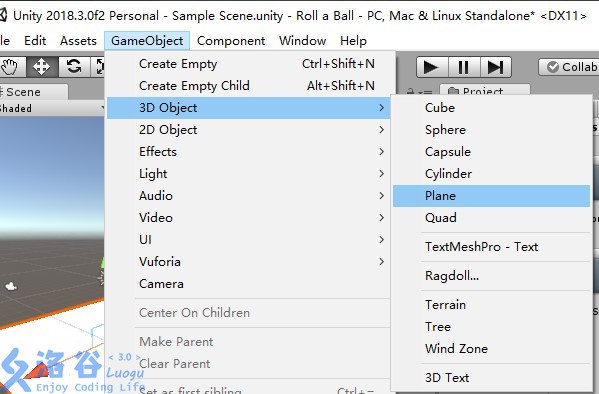Open the Assets menu
Viewport: 599px width, 394px height.
pos(78,41)
